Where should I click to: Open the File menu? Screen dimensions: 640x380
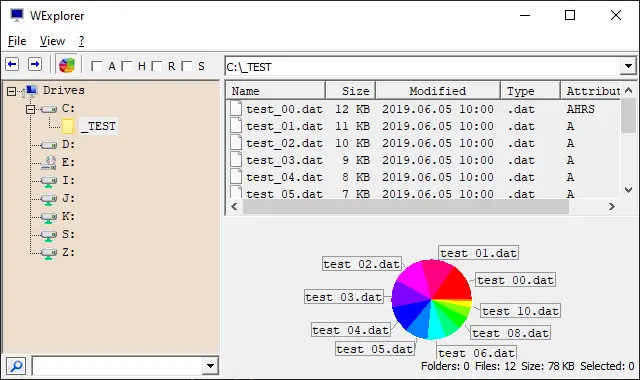pos(17,41)
